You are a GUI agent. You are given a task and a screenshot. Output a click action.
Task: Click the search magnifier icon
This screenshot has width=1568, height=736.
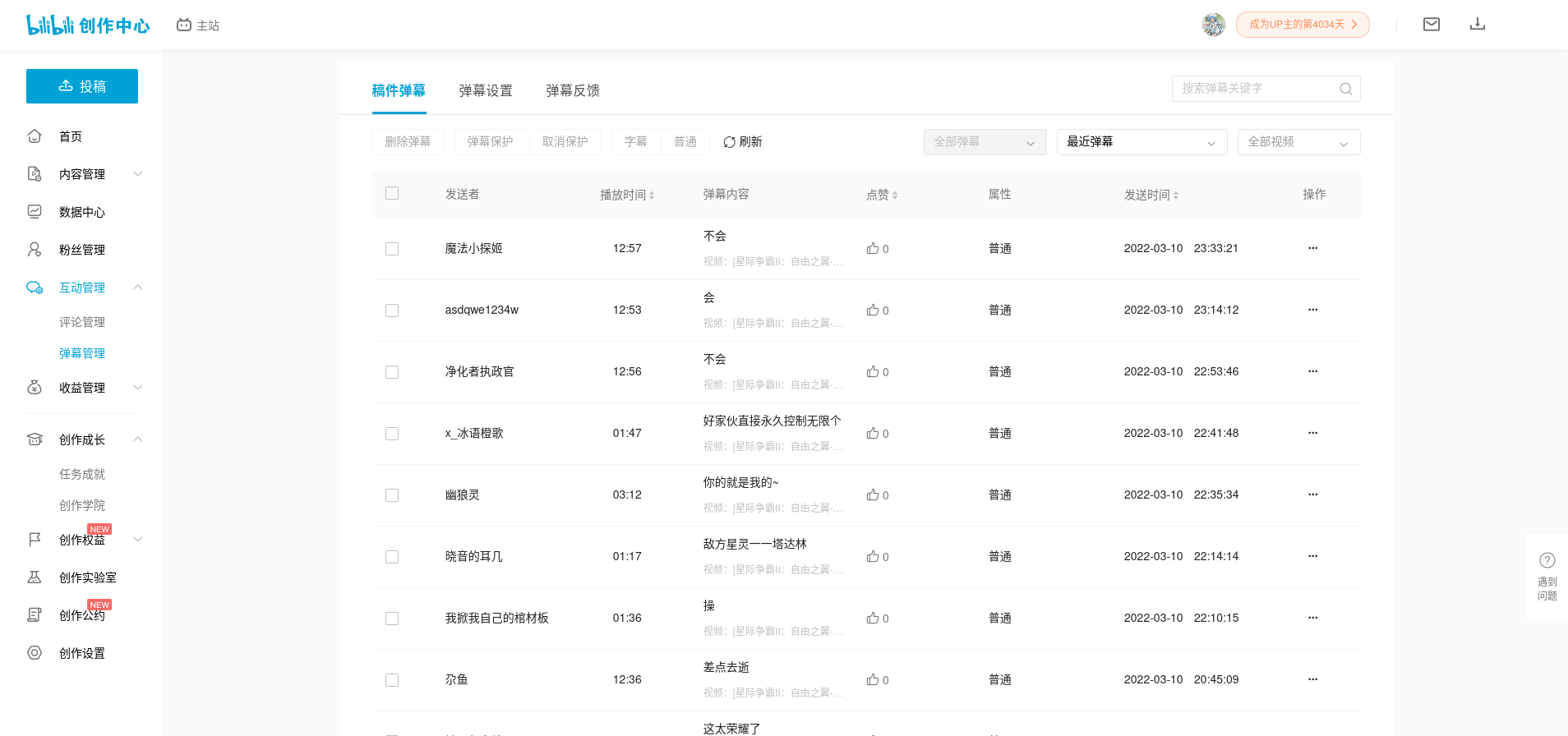[1346, 89]
